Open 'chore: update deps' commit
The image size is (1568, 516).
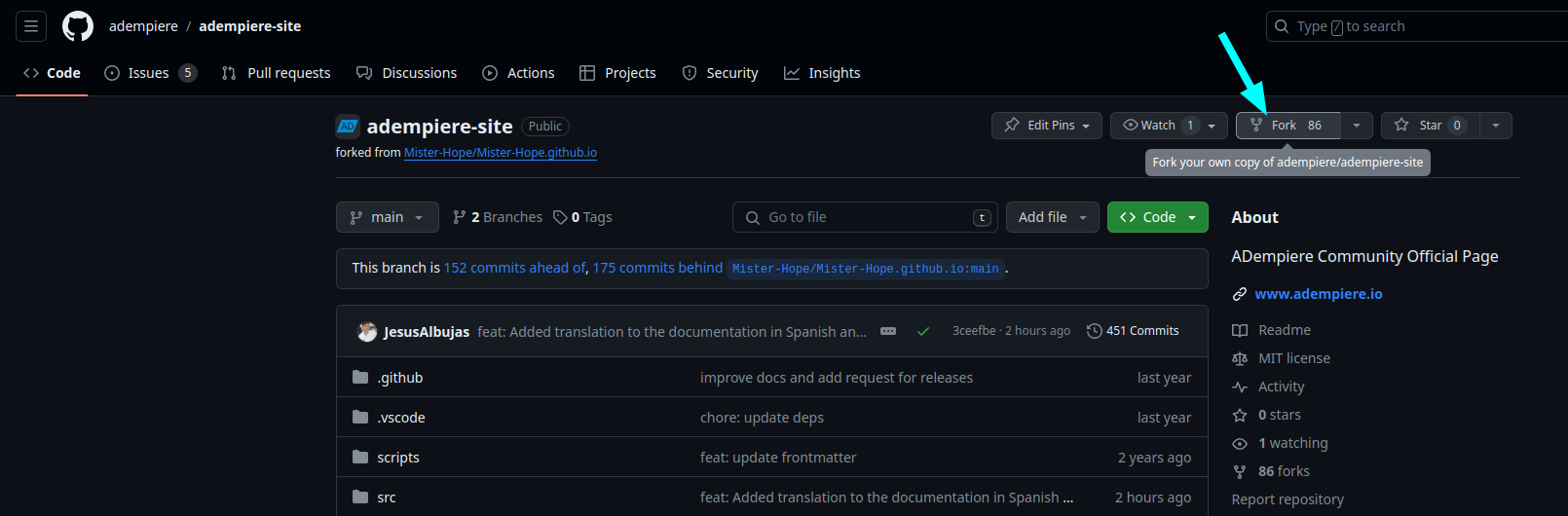(762, 418)
